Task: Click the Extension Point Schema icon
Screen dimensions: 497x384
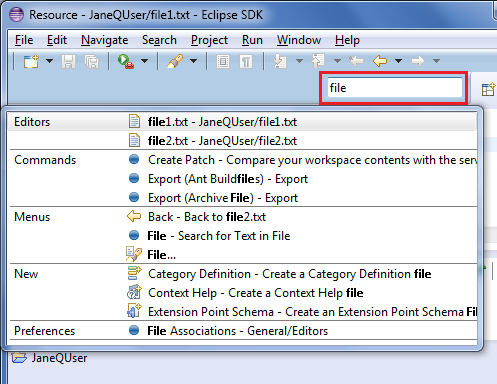Action: coord(134,311)
